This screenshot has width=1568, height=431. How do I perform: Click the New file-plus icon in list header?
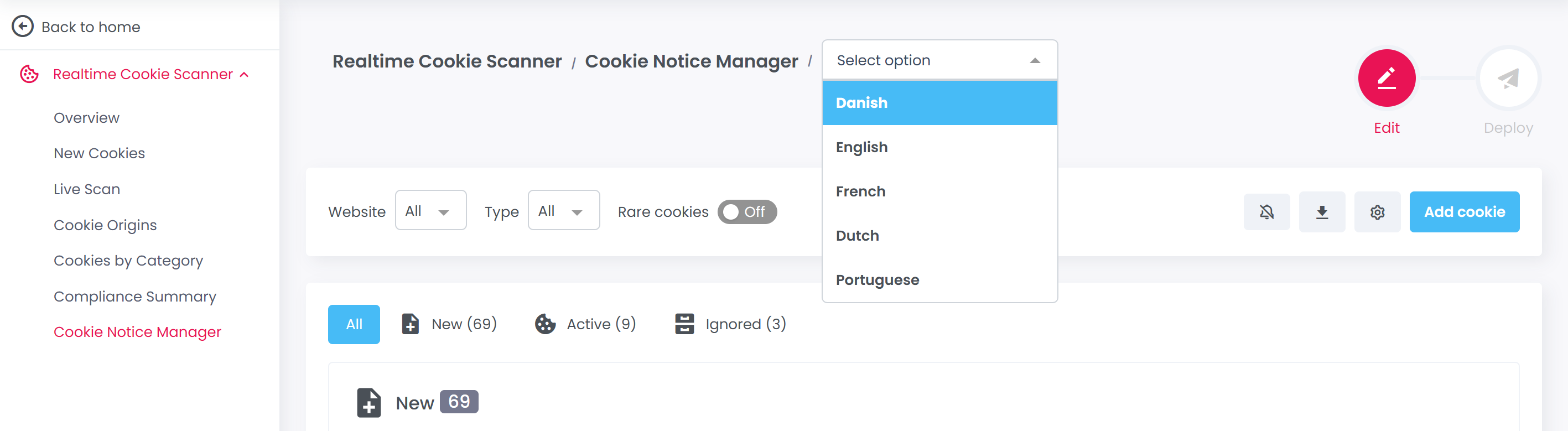click(368, 402)
